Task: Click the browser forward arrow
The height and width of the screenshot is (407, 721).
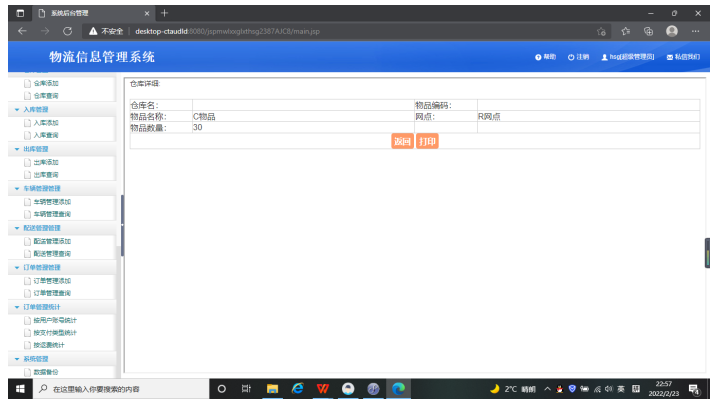Action: click(45, 31)
